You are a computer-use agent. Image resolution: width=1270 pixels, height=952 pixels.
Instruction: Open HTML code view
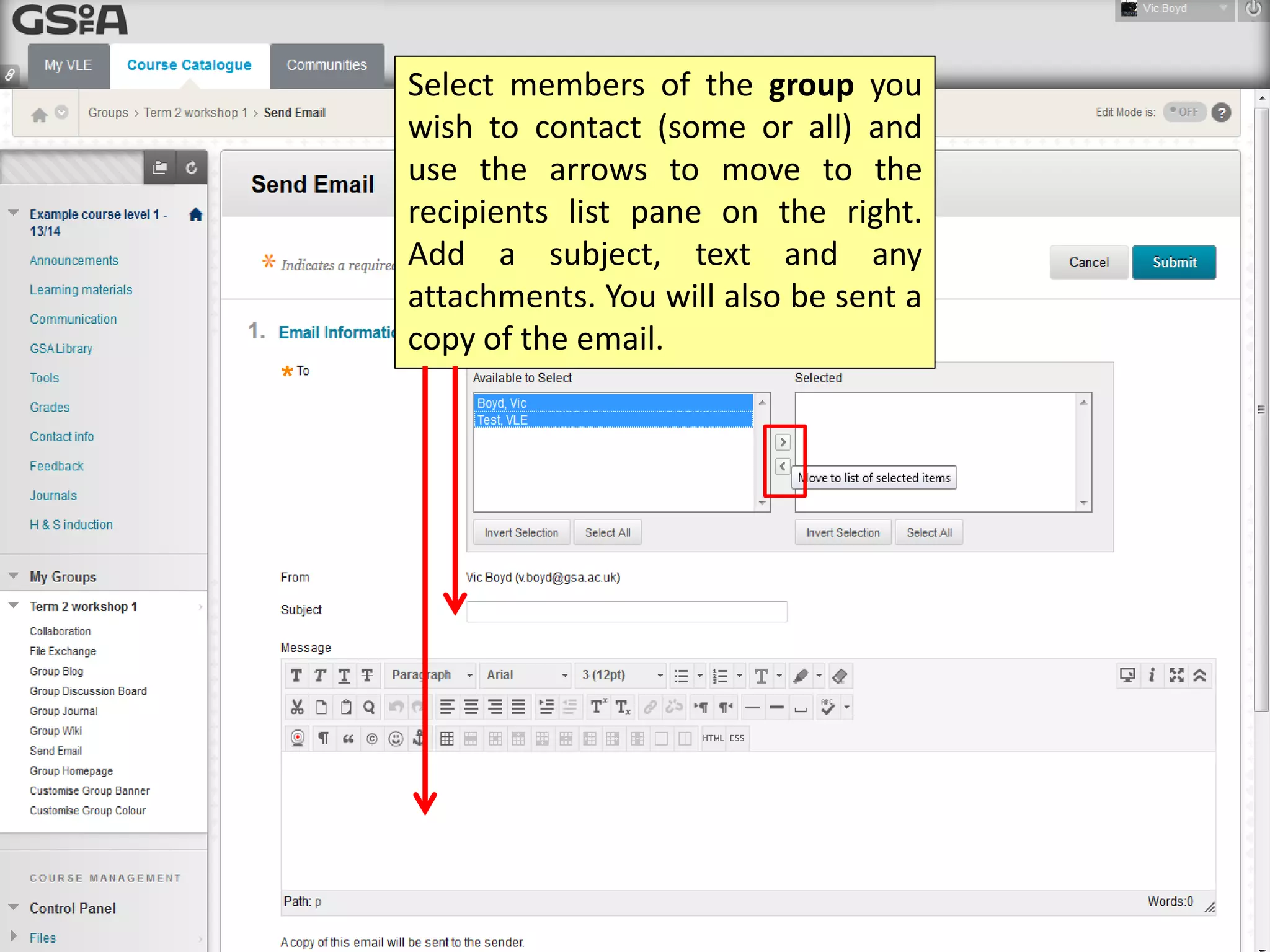click(x=713, y=738)
